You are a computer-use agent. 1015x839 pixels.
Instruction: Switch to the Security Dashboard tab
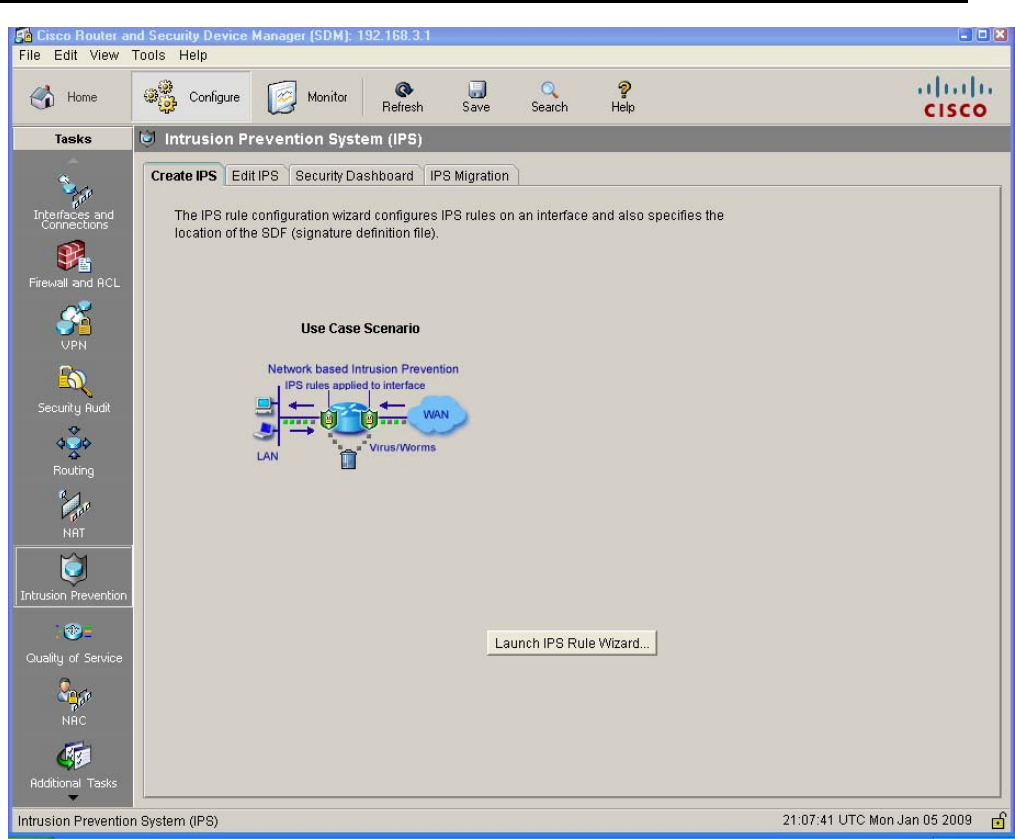[354, 175]
